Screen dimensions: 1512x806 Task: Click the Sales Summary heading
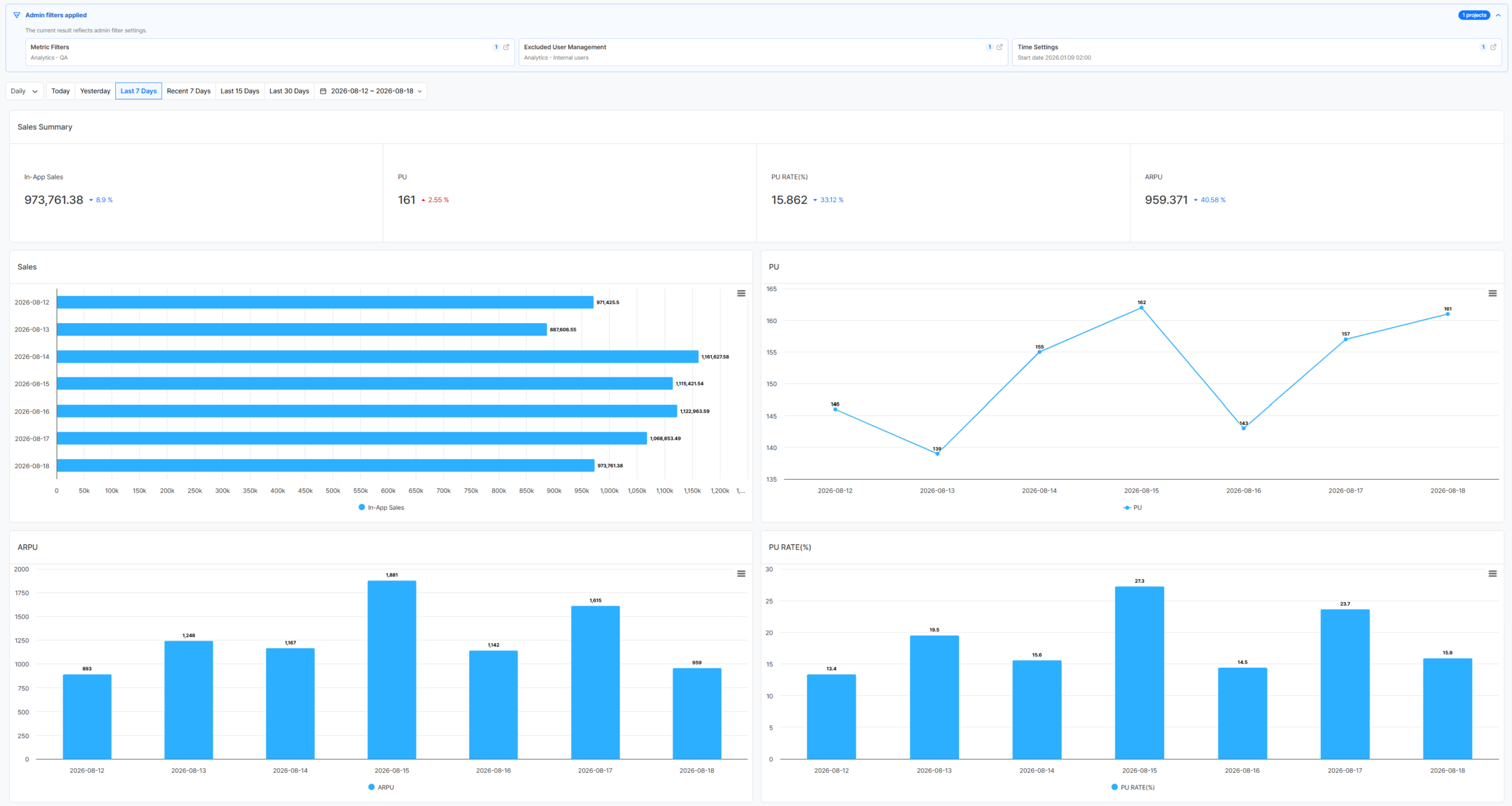(45, 128)
